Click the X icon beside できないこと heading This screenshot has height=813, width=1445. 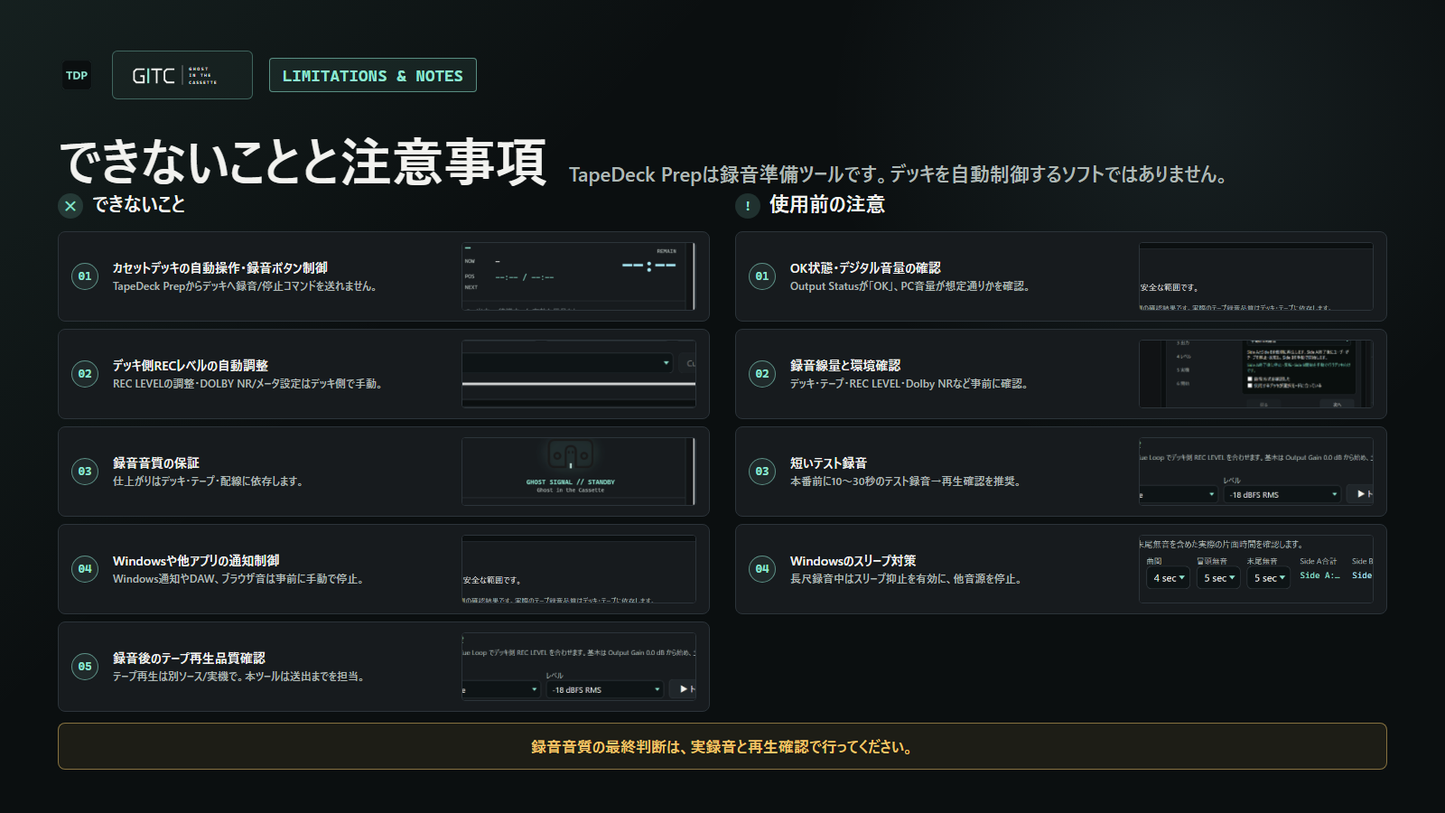click(x=70, y=206)
